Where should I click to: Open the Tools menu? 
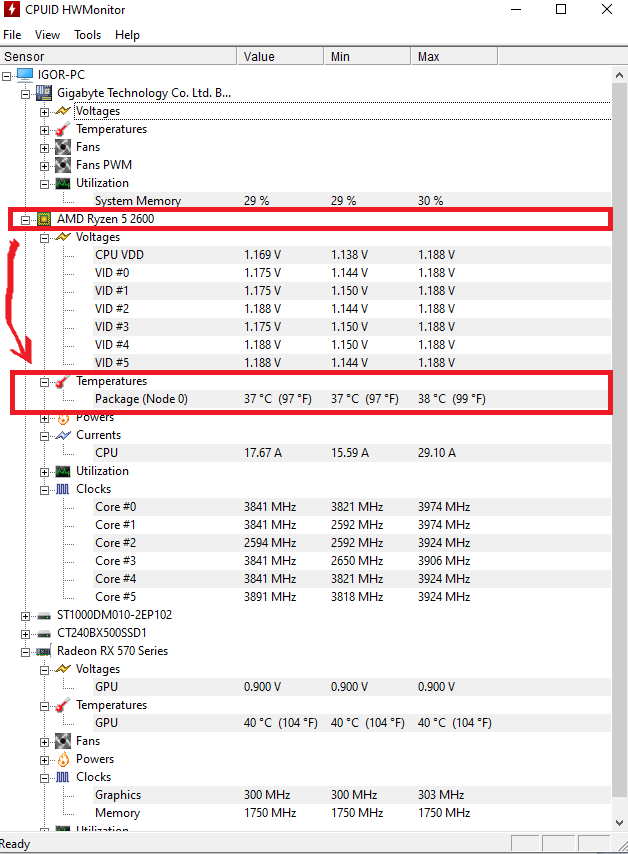tap(88, 35)
